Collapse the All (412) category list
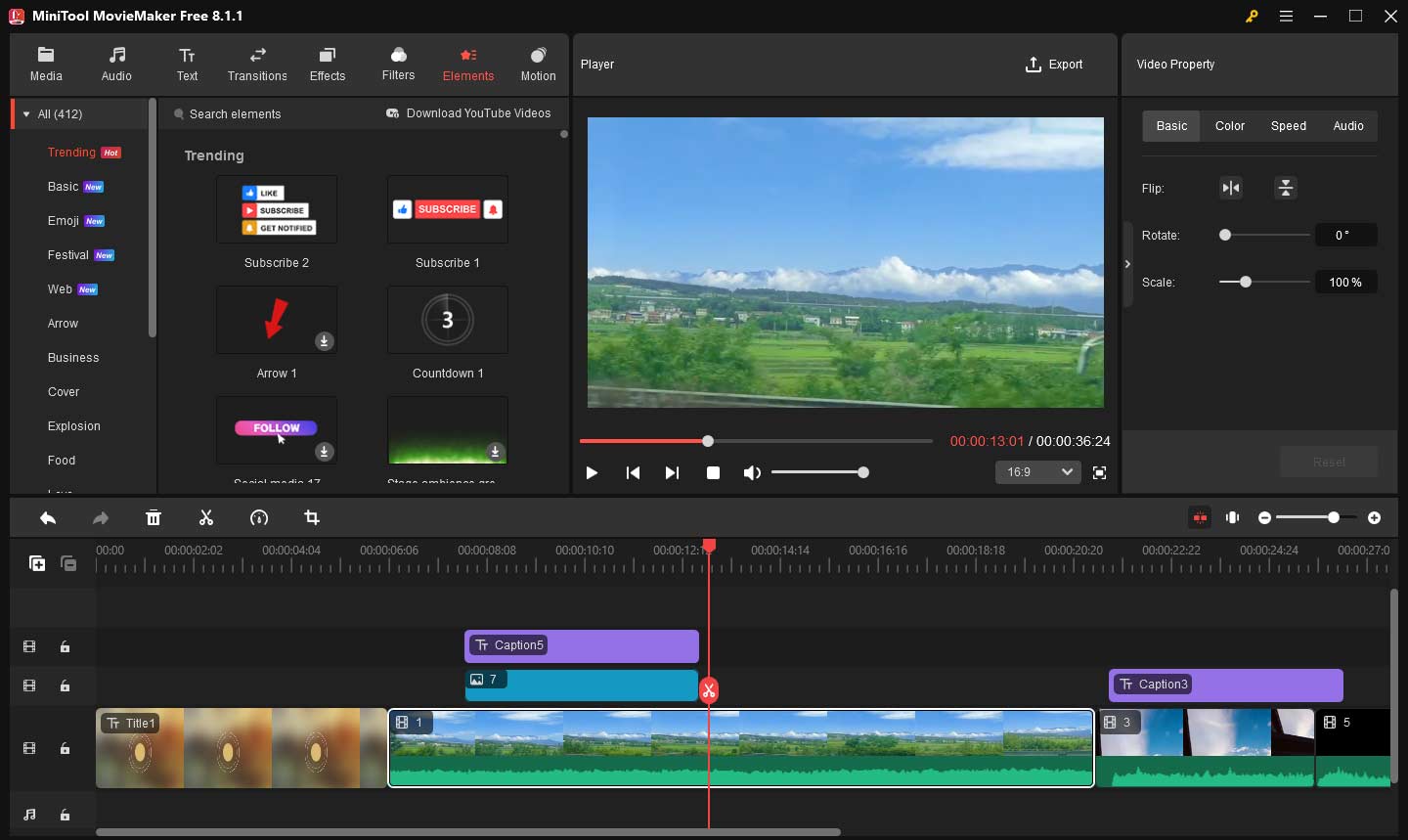Screen dimensions: 1408x840 (26, 114)
